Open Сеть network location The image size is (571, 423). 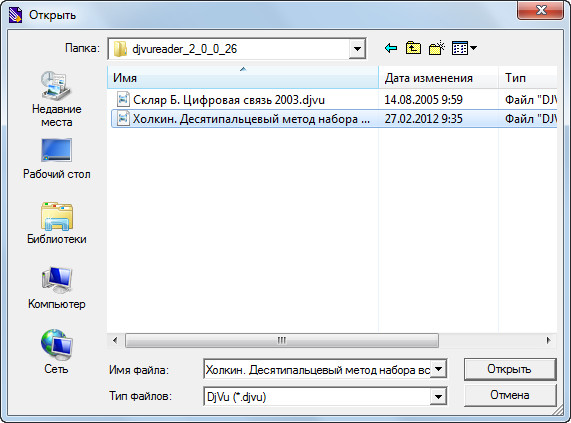click(x=56, y=352)
